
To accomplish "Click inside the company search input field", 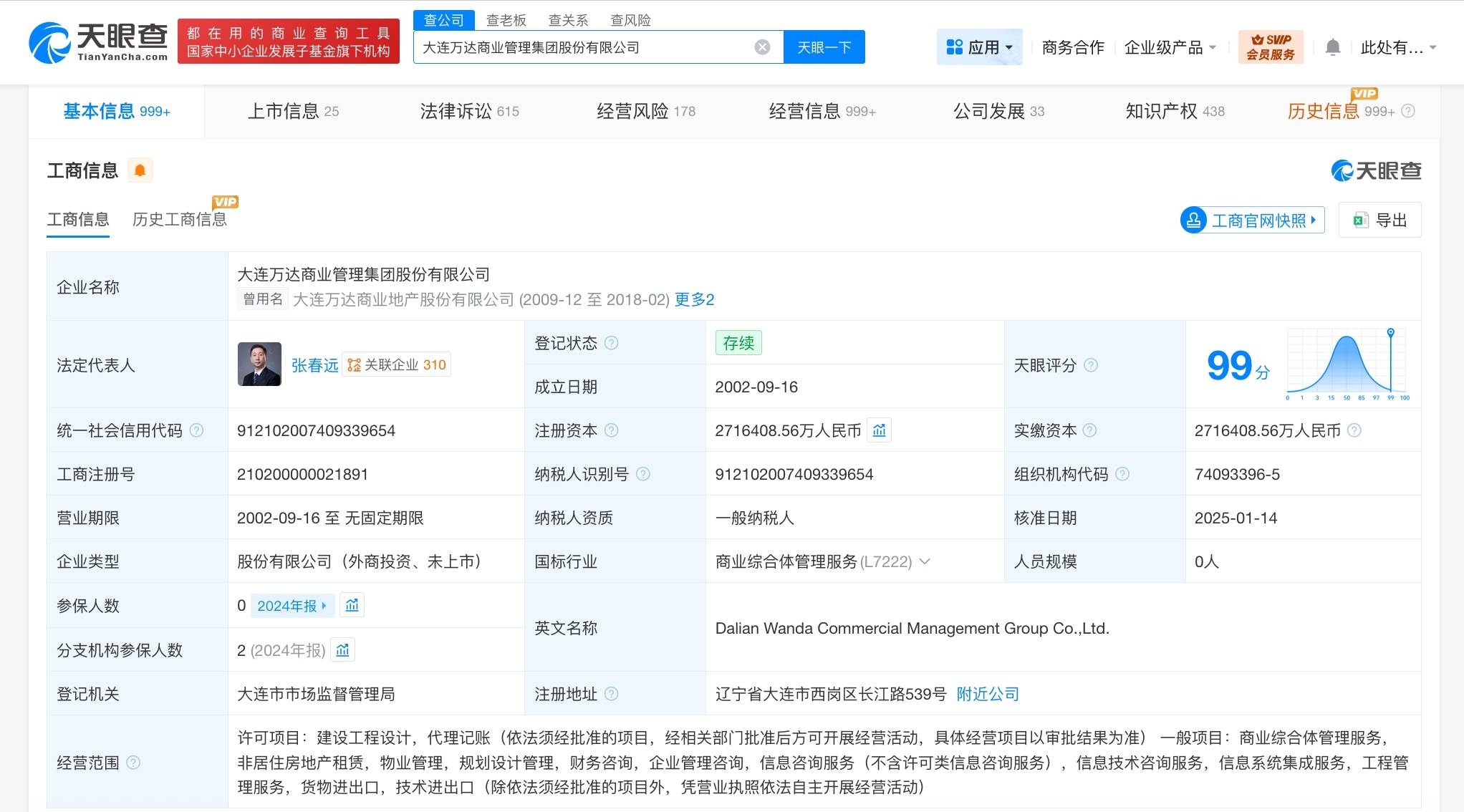I will (x=587, y=46).
